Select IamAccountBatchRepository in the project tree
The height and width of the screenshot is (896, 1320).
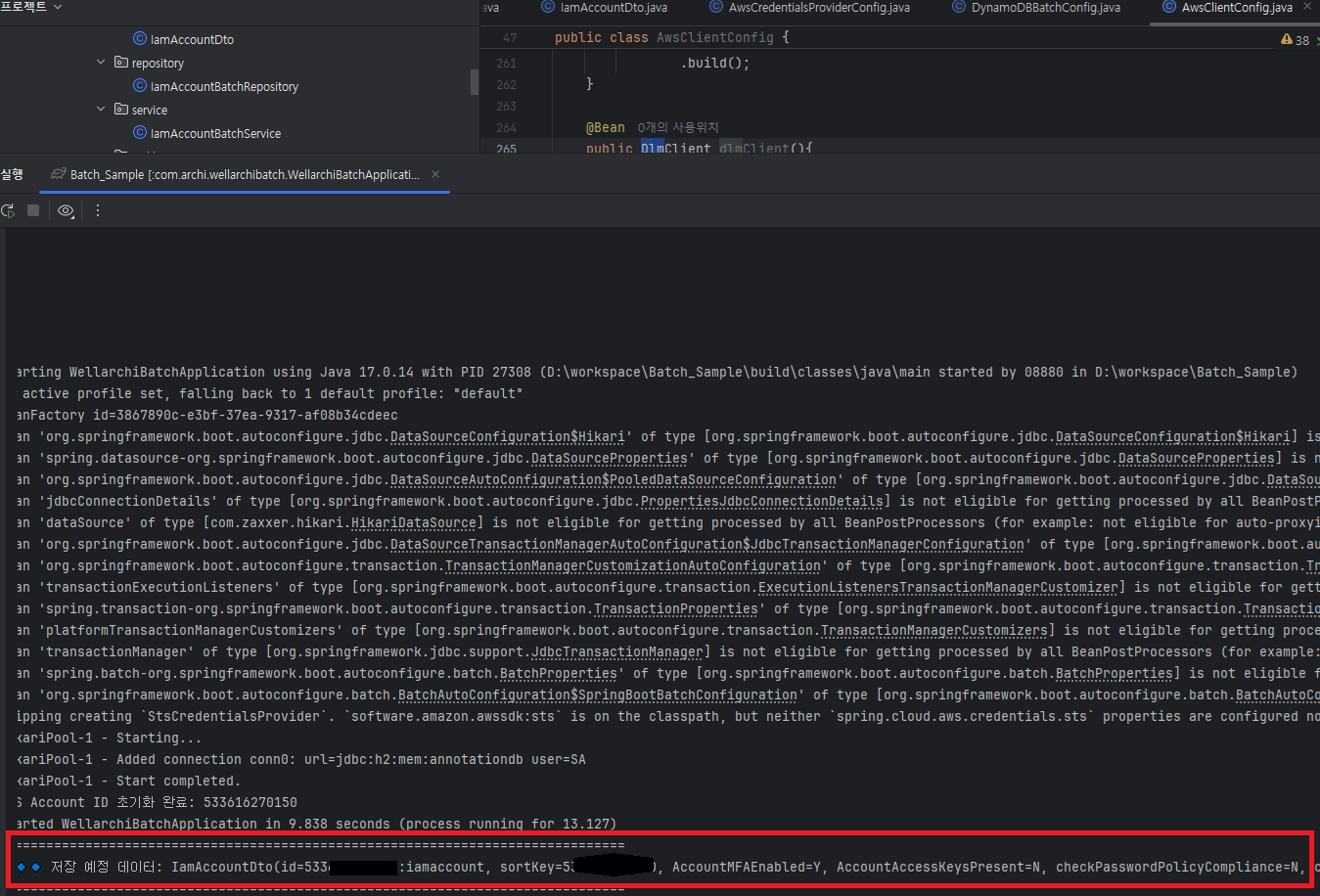pyautogui.click(x=224, y=86)
